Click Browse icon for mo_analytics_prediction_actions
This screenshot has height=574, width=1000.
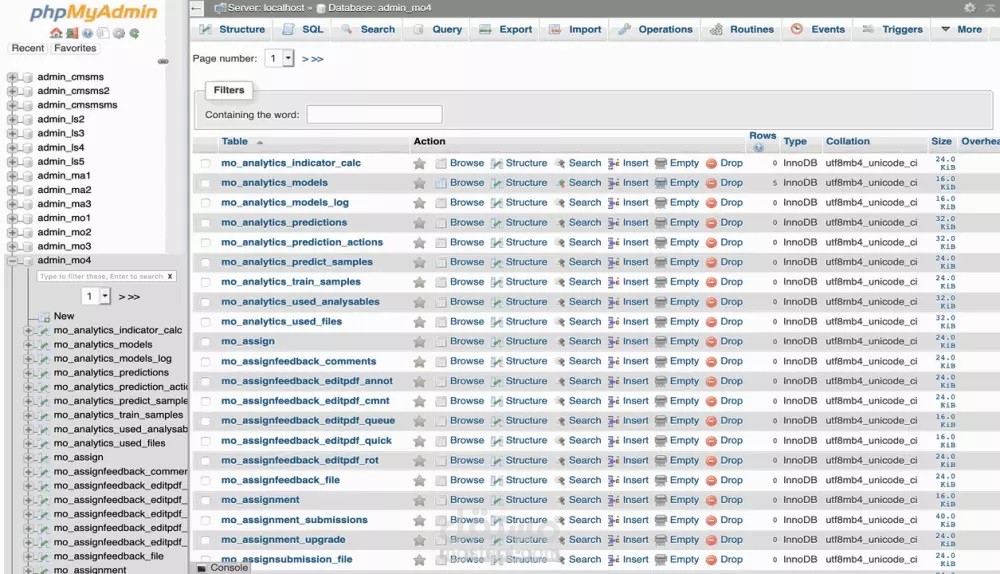tap(441, 242)
